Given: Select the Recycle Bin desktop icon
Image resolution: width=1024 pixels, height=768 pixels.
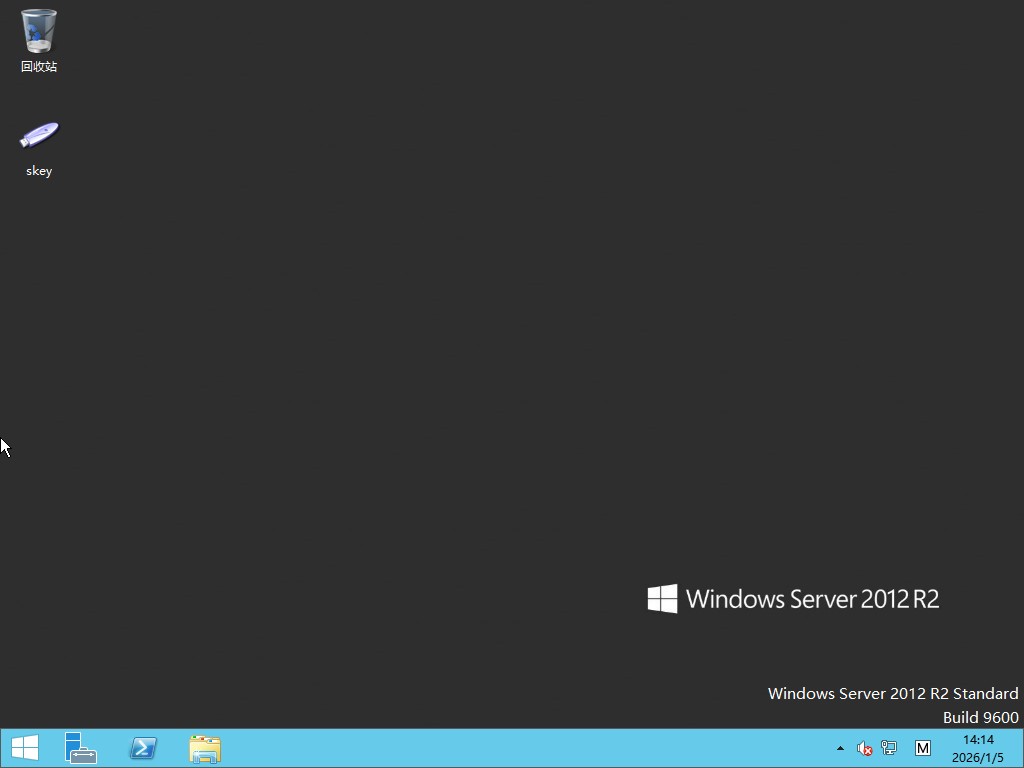Looking at the screenshot, I should tap(39, 31).
